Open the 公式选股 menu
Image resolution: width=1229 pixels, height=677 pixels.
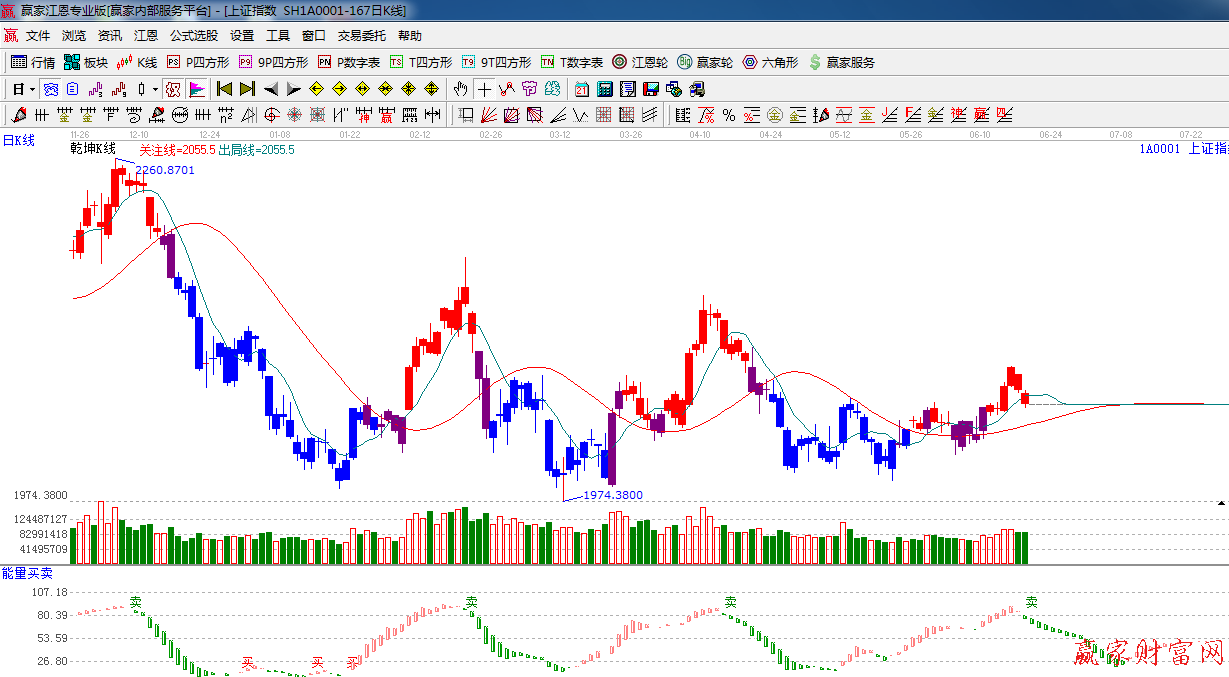pyautogui.click(x=193, y=36)
